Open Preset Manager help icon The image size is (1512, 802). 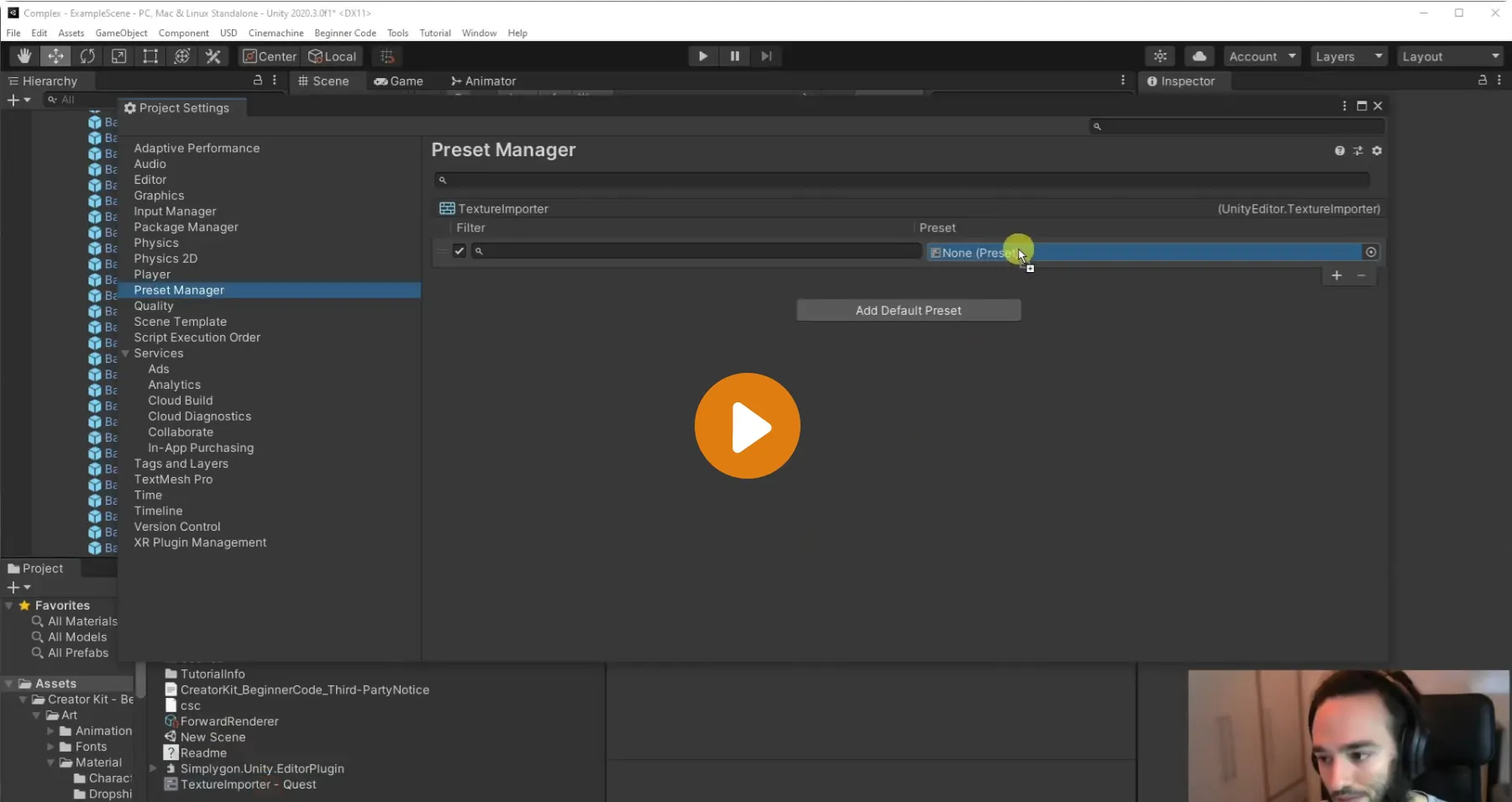click(x=1340, y=151)
